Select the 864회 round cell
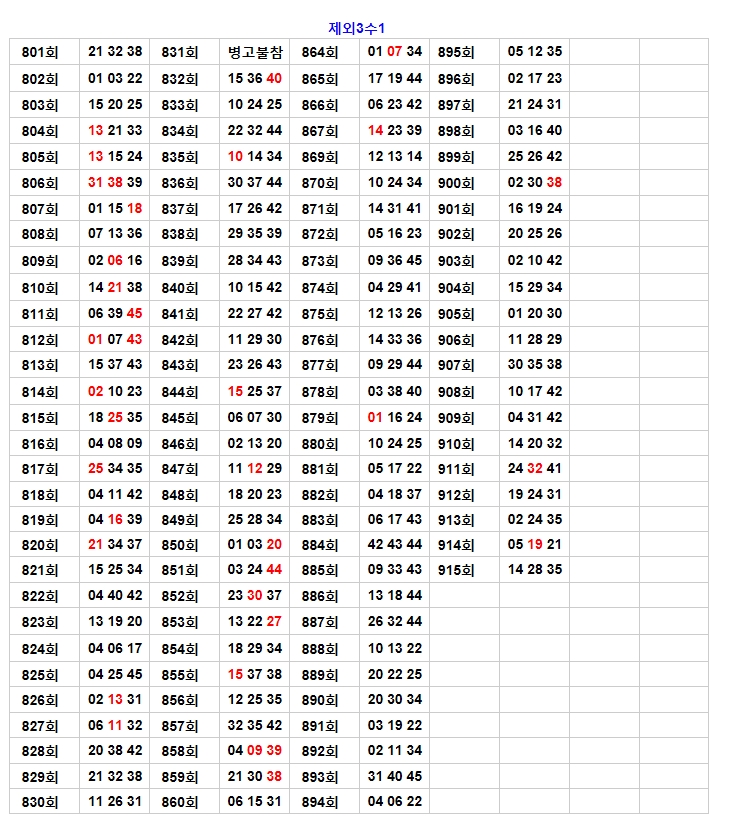The width and height of the screenshot is (730, 836). 320,52
